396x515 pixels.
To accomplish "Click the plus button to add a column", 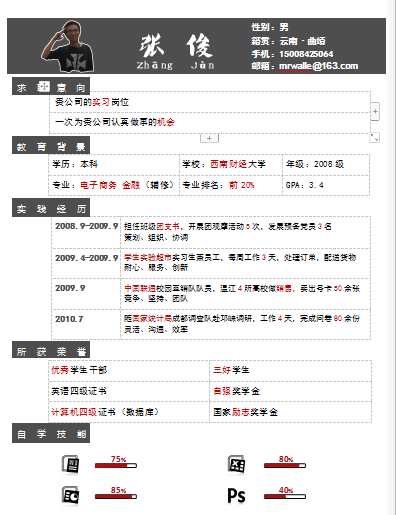I will coord(375,111).
